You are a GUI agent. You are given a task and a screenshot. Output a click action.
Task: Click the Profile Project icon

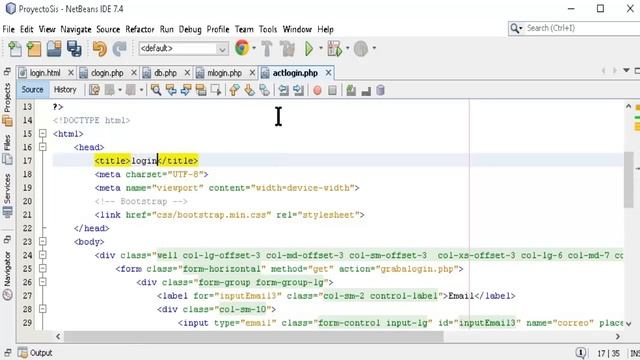[x=361, y=49]
